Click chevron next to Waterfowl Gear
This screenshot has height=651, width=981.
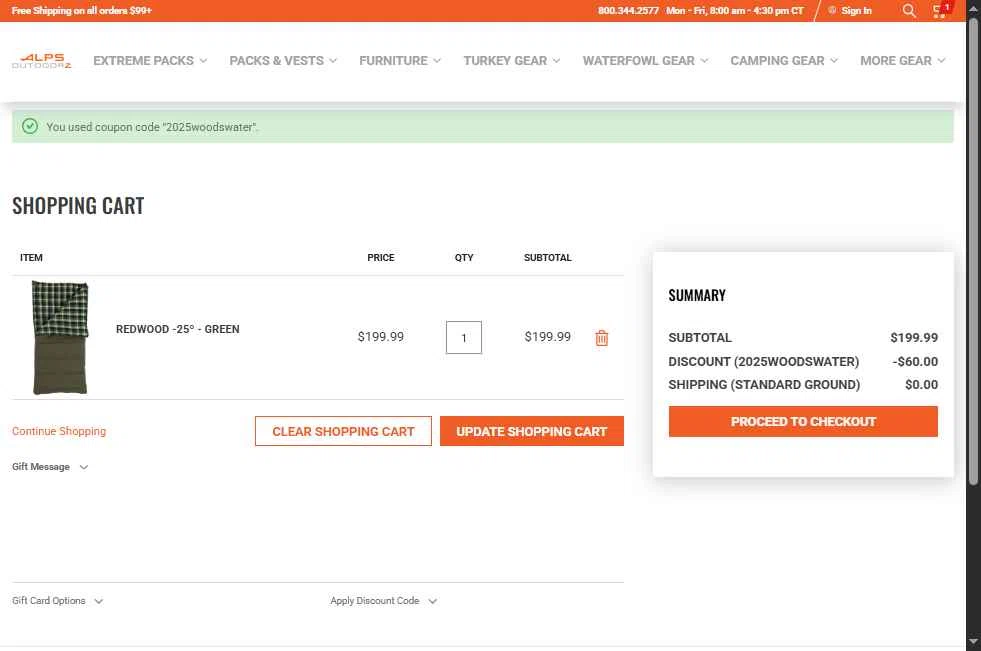click(704, 61)
